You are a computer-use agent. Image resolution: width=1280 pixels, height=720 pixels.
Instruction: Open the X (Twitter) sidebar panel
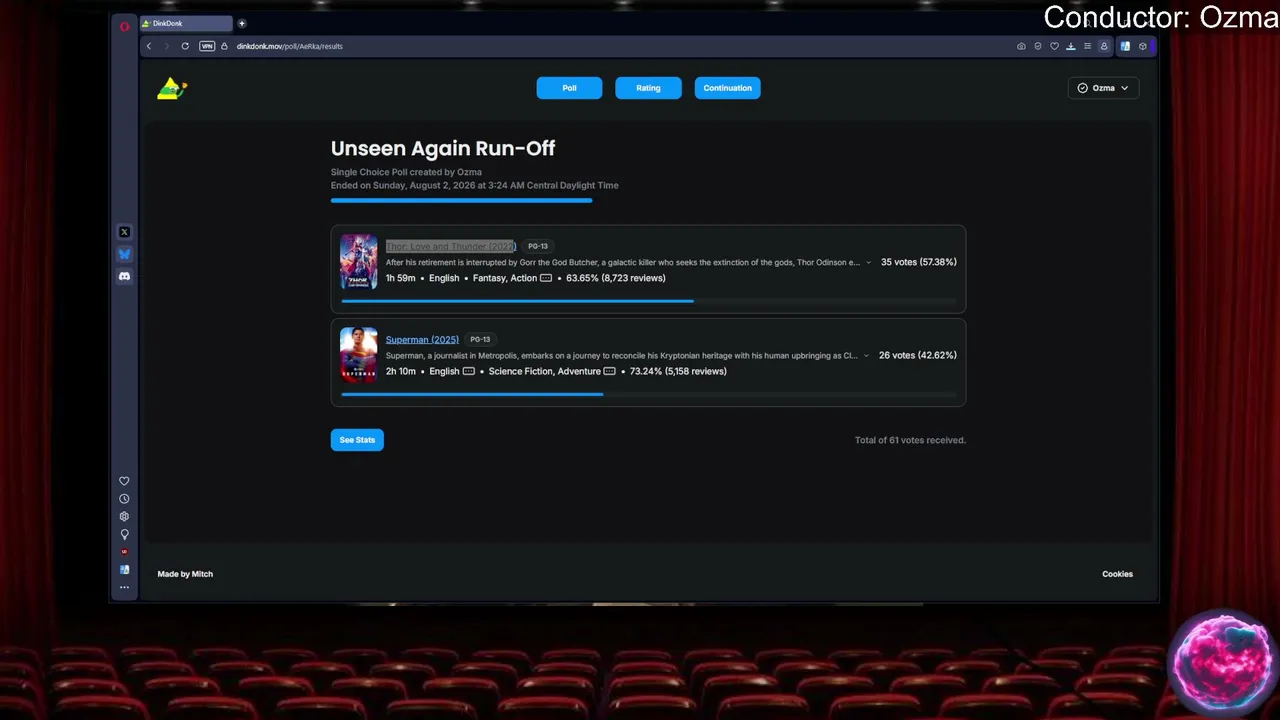(124, 232)
